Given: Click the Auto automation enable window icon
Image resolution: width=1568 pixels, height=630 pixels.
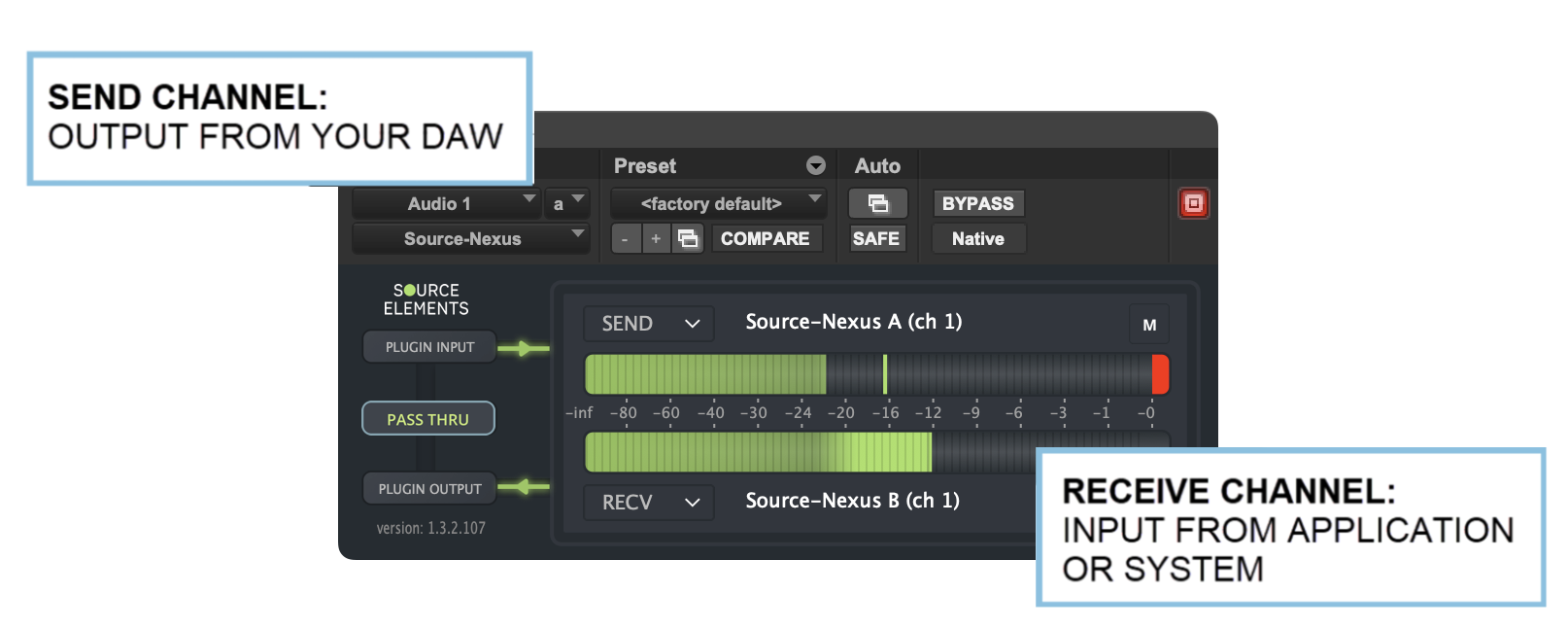Looking at the screenshot, I should (878, 203).
